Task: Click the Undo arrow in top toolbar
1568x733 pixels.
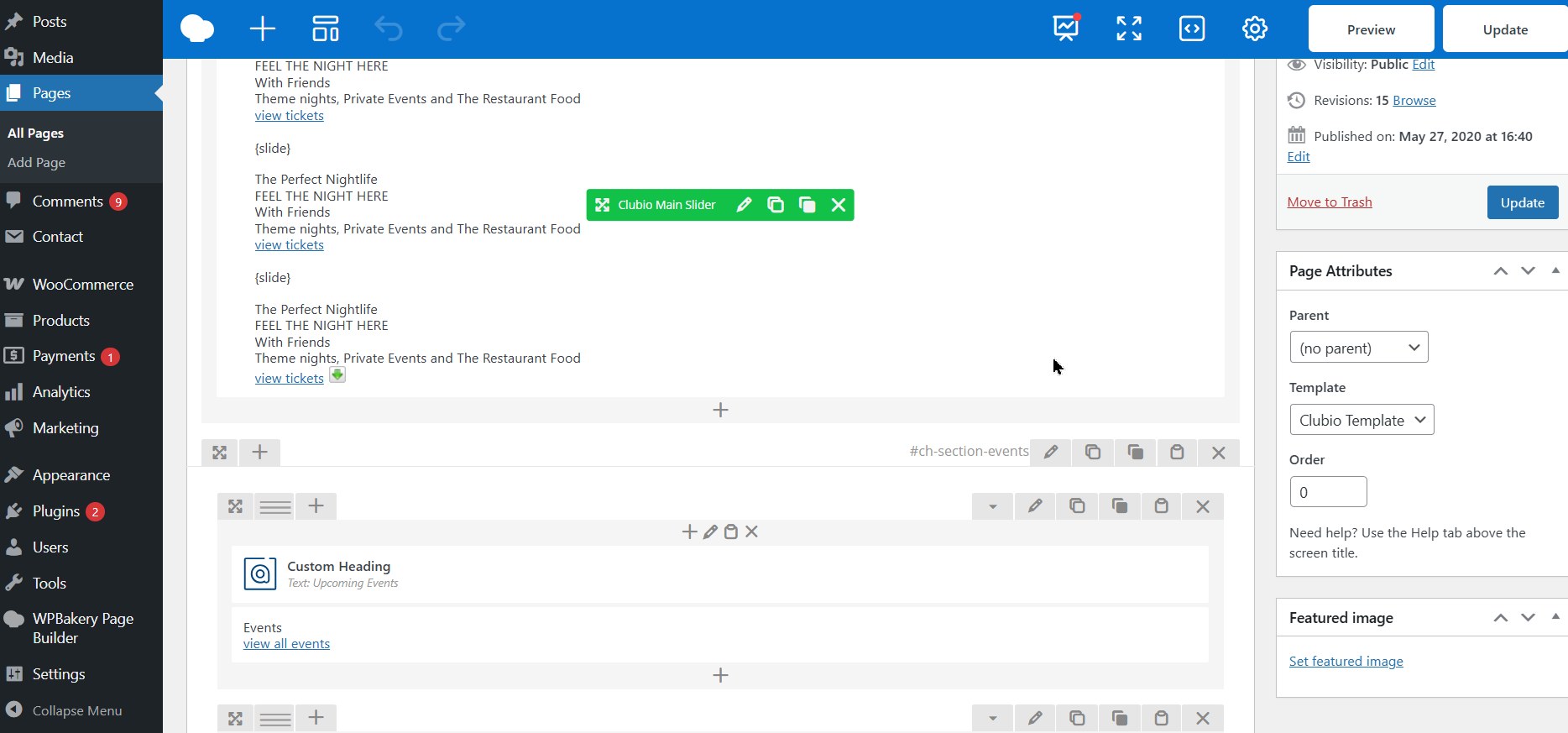Action: (389, 29)
